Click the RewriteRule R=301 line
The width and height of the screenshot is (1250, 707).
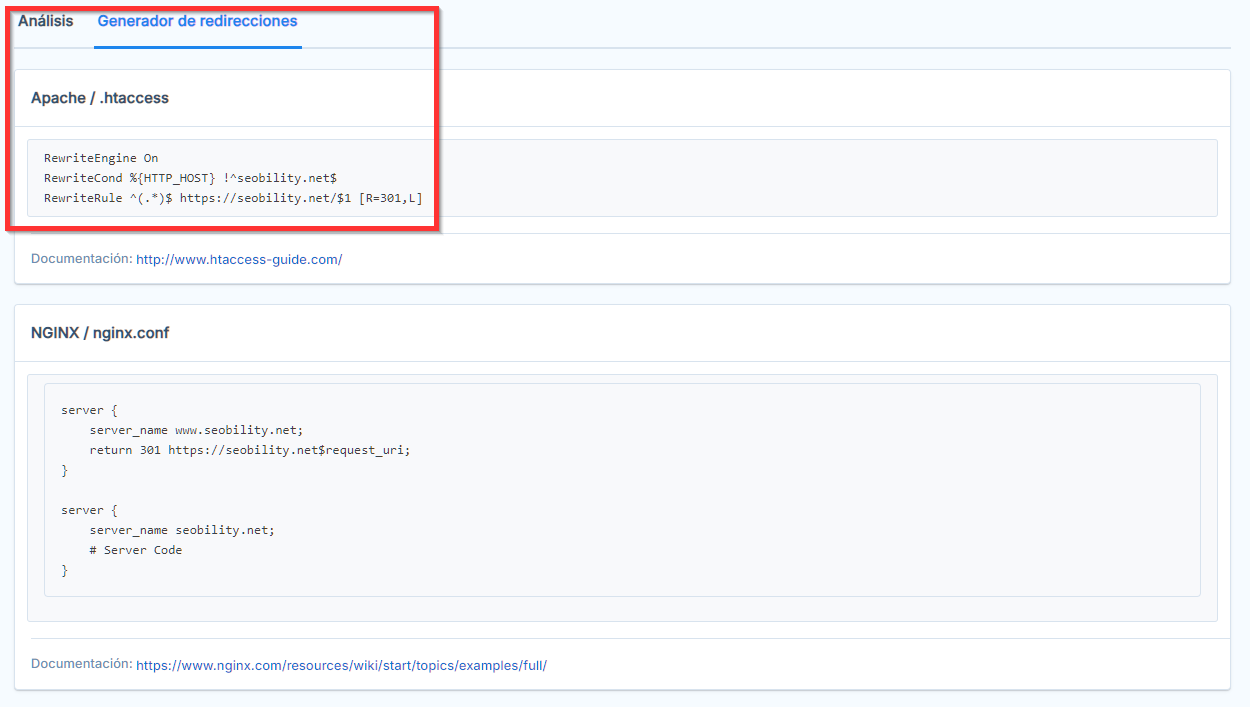(233, 198)
